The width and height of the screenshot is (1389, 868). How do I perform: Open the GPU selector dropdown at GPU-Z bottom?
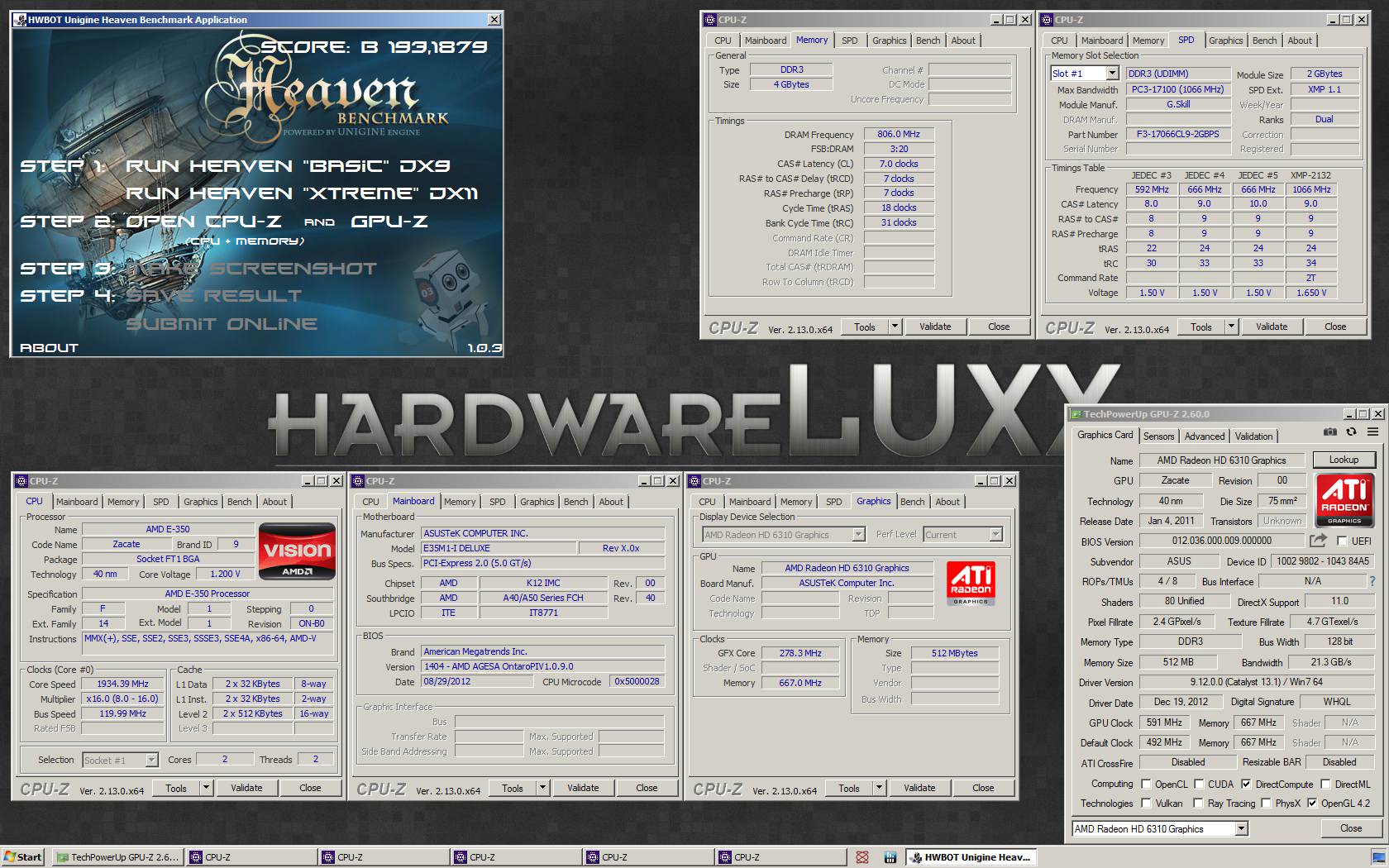(1241, 828)
